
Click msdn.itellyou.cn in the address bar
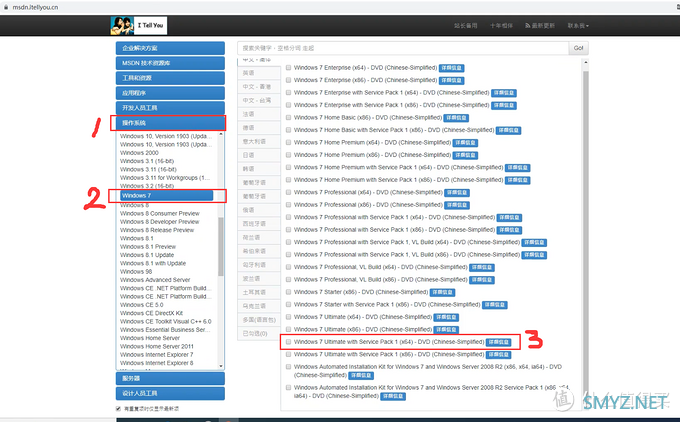pos(35,7)
